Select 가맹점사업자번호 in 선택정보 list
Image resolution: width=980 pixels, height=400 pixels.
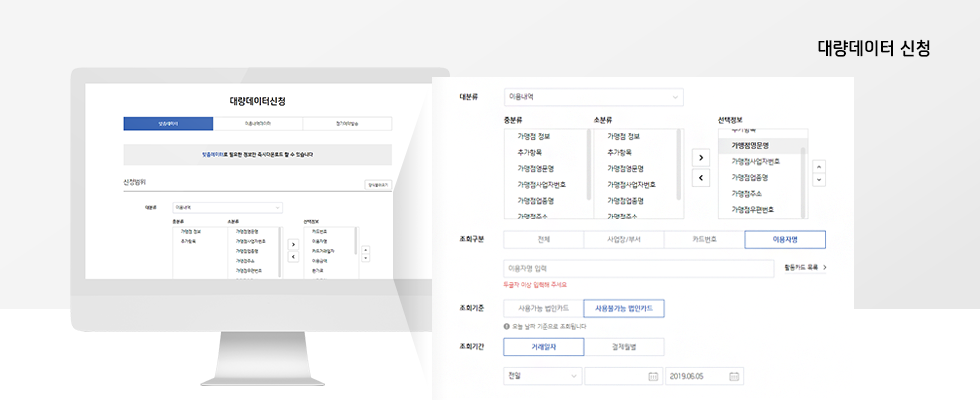[756, 161]
